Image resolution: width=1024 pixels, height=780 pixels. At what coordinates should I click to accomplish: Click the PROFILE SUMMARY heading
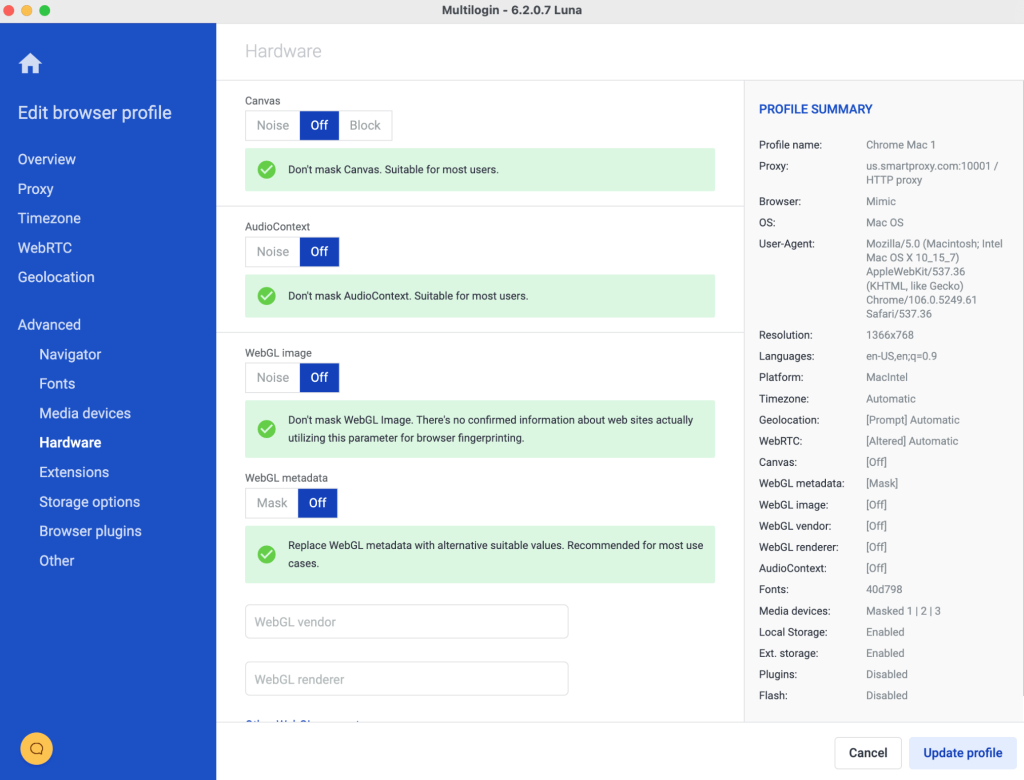coord(815,109)
